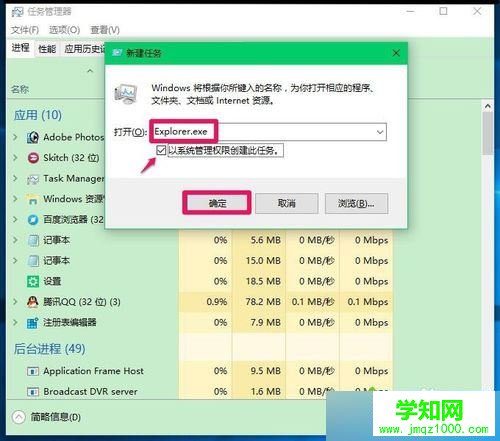Expand the 腾讯QQ (32 位) row
This screenshot has height=441, width=500.
[x=15, y=302]
